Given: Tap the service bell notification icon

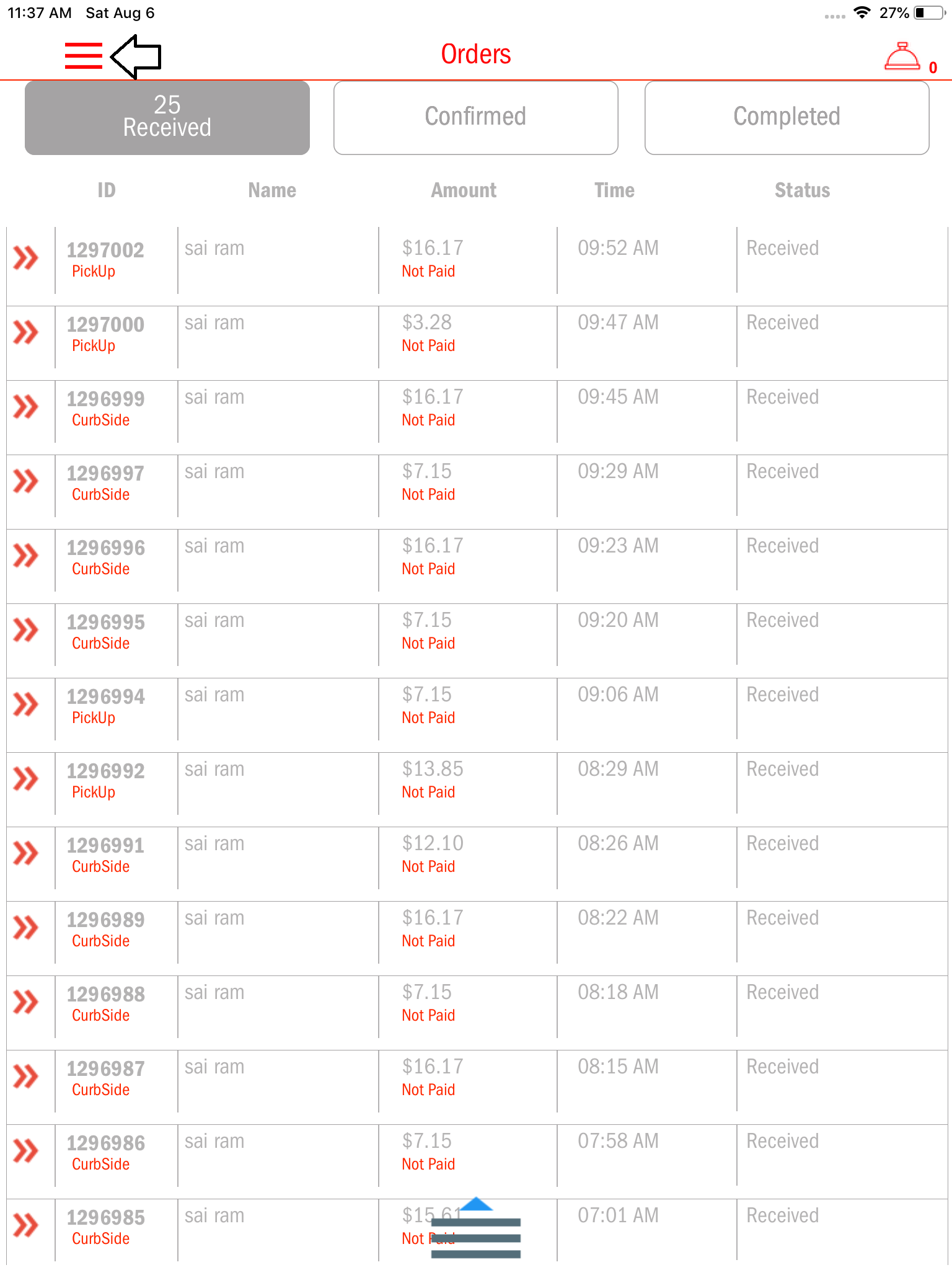Looking at the screenshot, I should pyautogui.click(x=902, y=57).
